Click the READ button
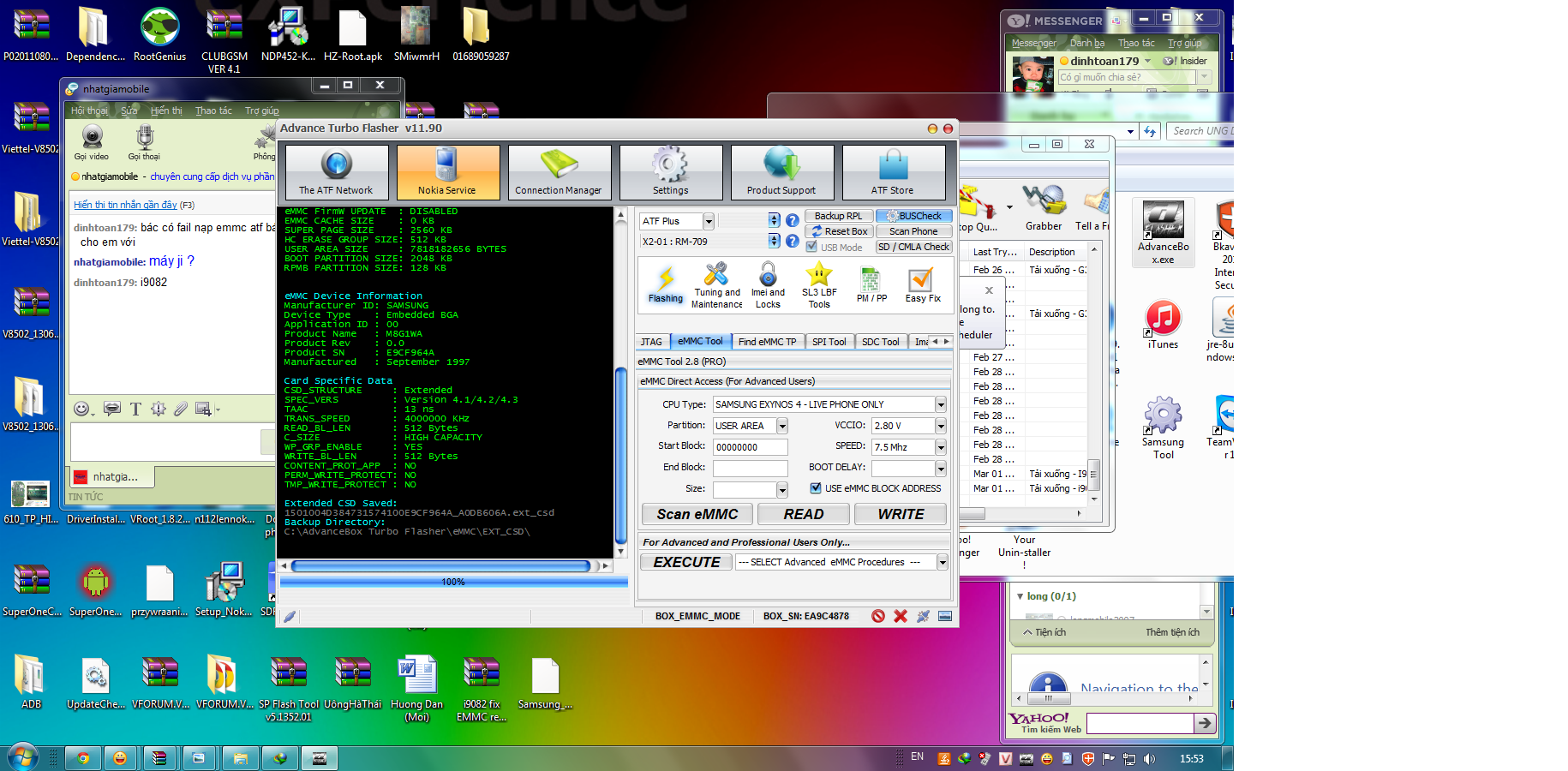This screenshot has height=771, width=1568. point(804,514)
